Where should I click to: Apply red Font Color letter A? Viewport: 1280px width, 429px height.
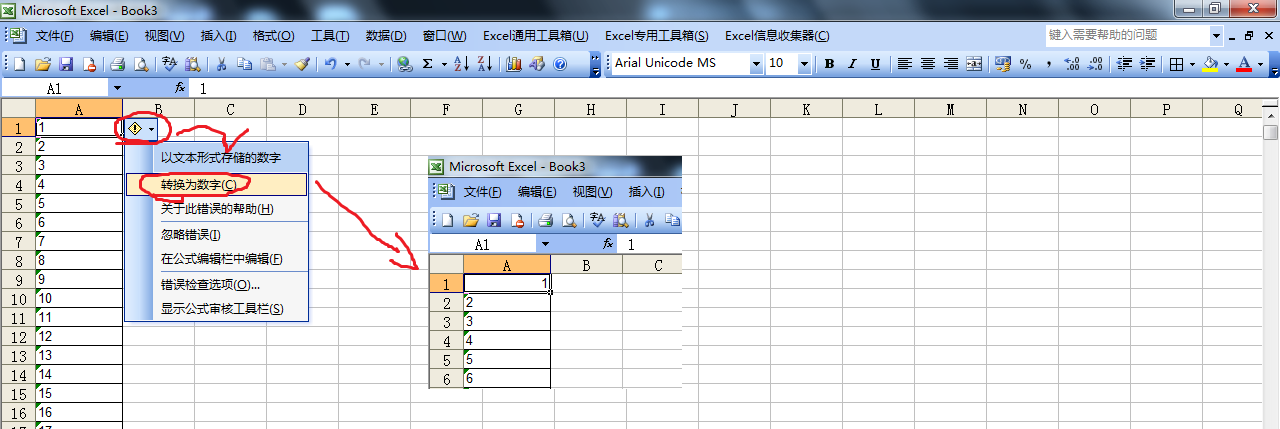pyautogui.click(x=1244, y=64)
